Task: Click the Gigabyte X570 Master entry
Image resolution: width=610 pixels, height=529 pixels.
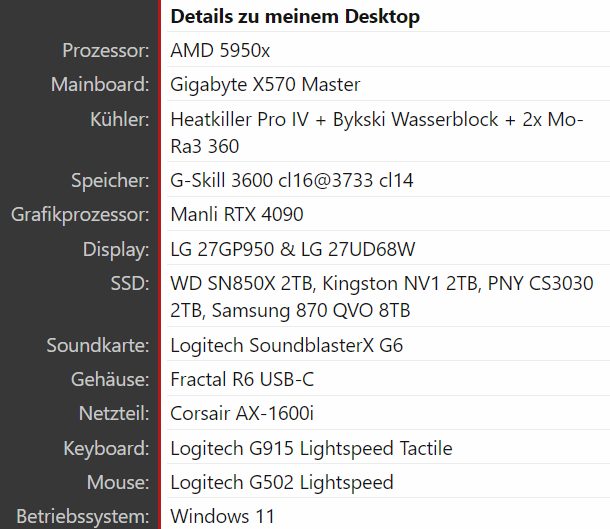Action: click(265, 85)
